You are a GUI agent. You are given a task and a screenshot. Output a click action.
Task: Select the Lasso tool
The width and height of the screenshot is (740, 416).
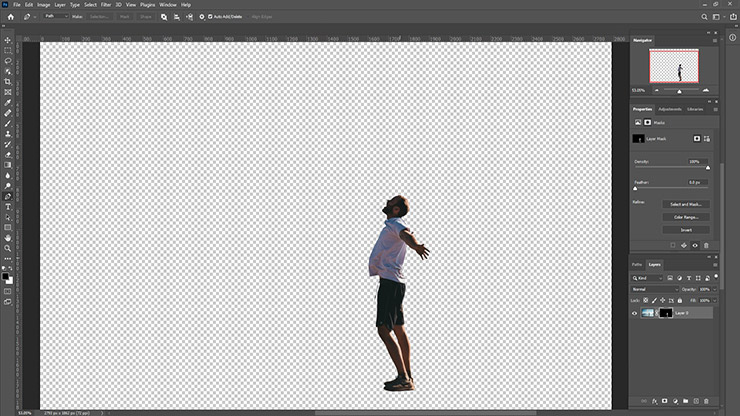(8, 60)
